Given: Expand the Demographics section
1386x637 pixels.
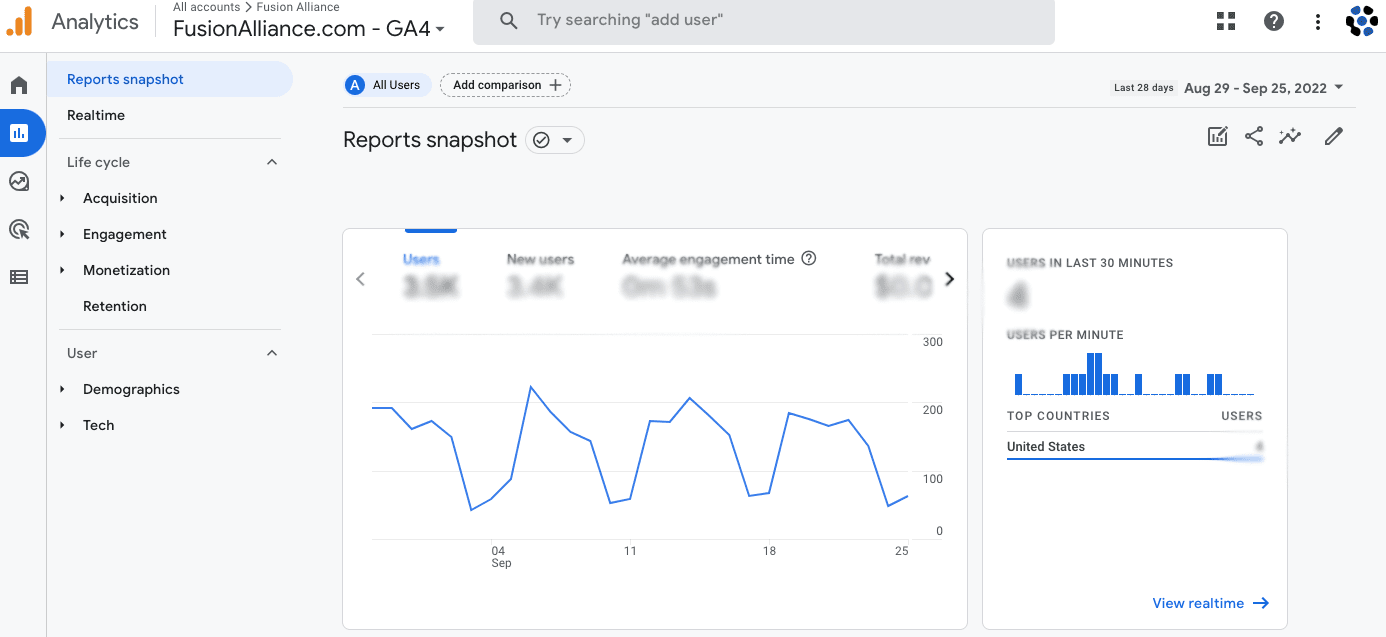Looking at the screenshot, I should pyautogui.click(x=131, y=389).
